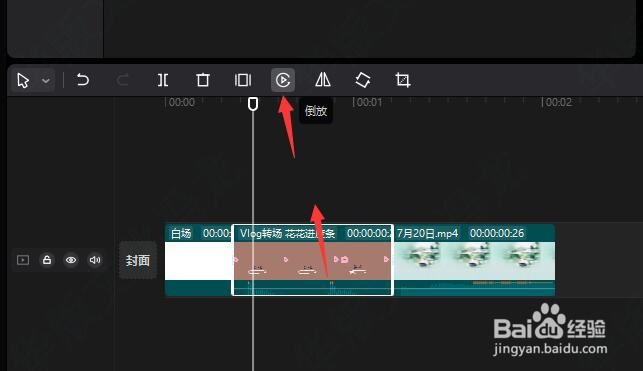Hide the track with the eye icon
This screenshot has width=643, height=371.
(x=71, y=260)
